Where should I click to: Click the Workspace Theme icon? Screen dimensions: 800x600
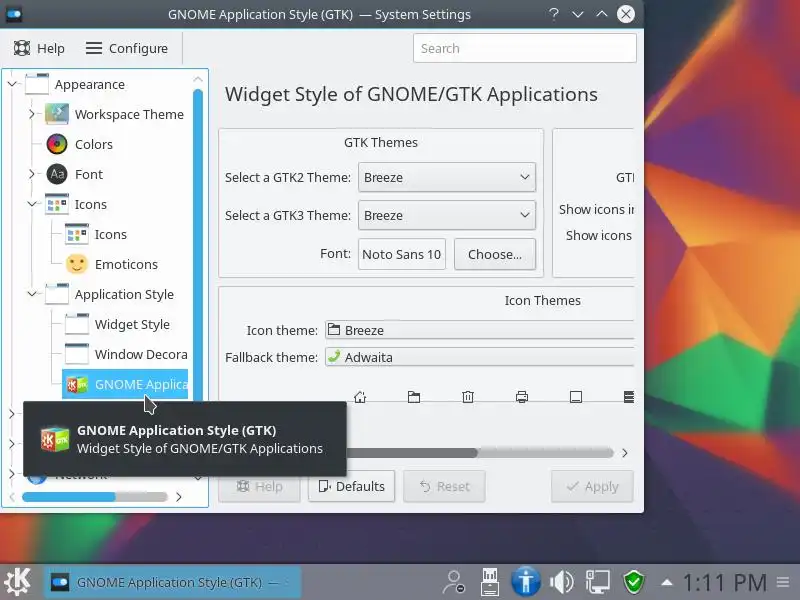click(x=57, y=114)
